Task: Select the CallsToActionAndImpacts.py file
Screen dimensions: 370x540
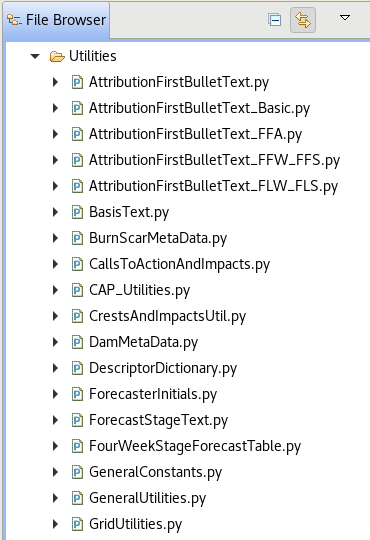Action: point(179,264)
